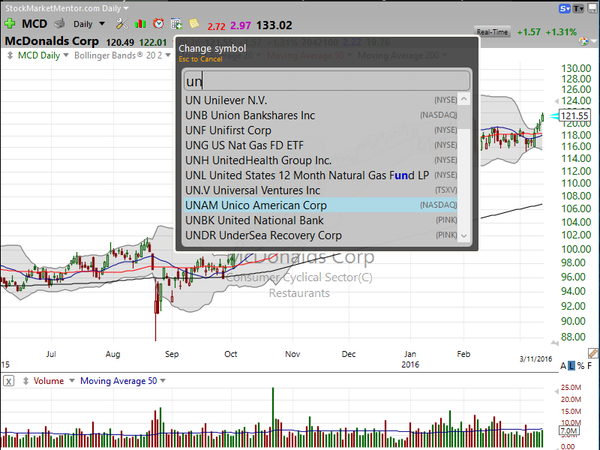
Task: Expand volume Moving Average 50 menu
Action: [x=163, y=381]
